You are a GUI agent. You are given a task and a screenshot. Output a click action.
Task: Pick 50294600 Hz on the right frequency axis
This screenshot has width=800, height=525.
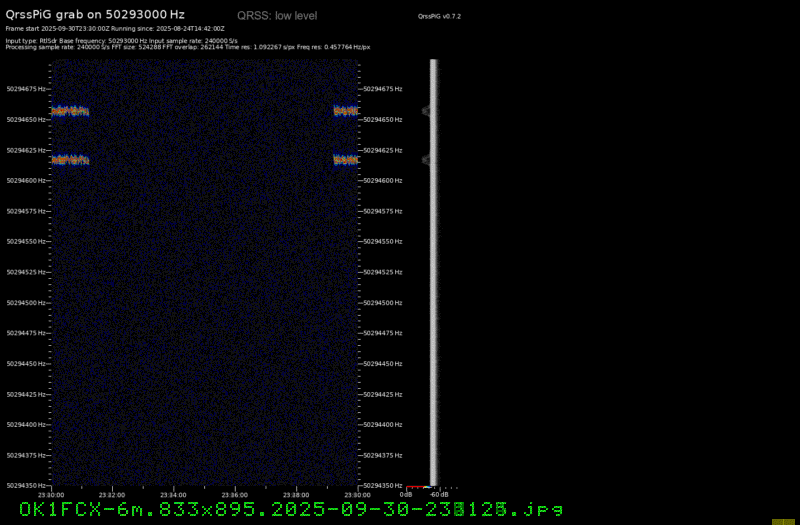pyautogui.click(x=383, y=181)
